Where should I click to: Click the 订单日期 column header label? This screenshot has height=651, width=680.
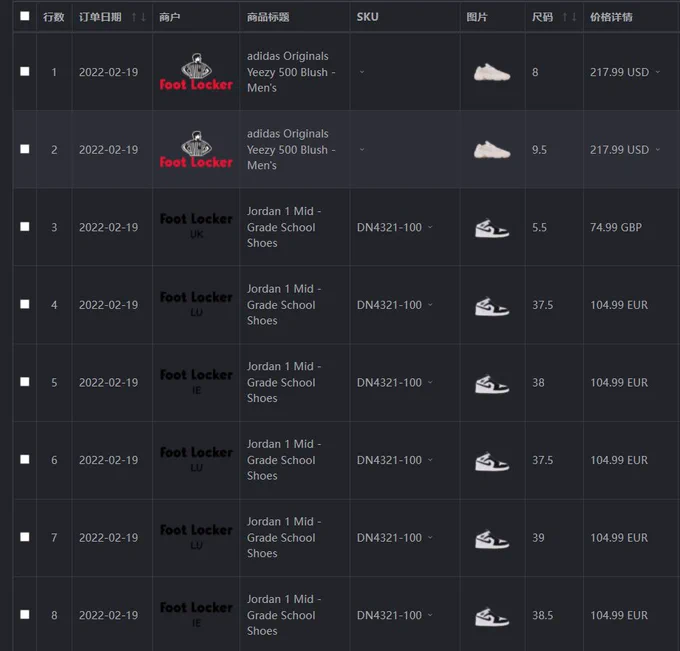click(100, 17)
